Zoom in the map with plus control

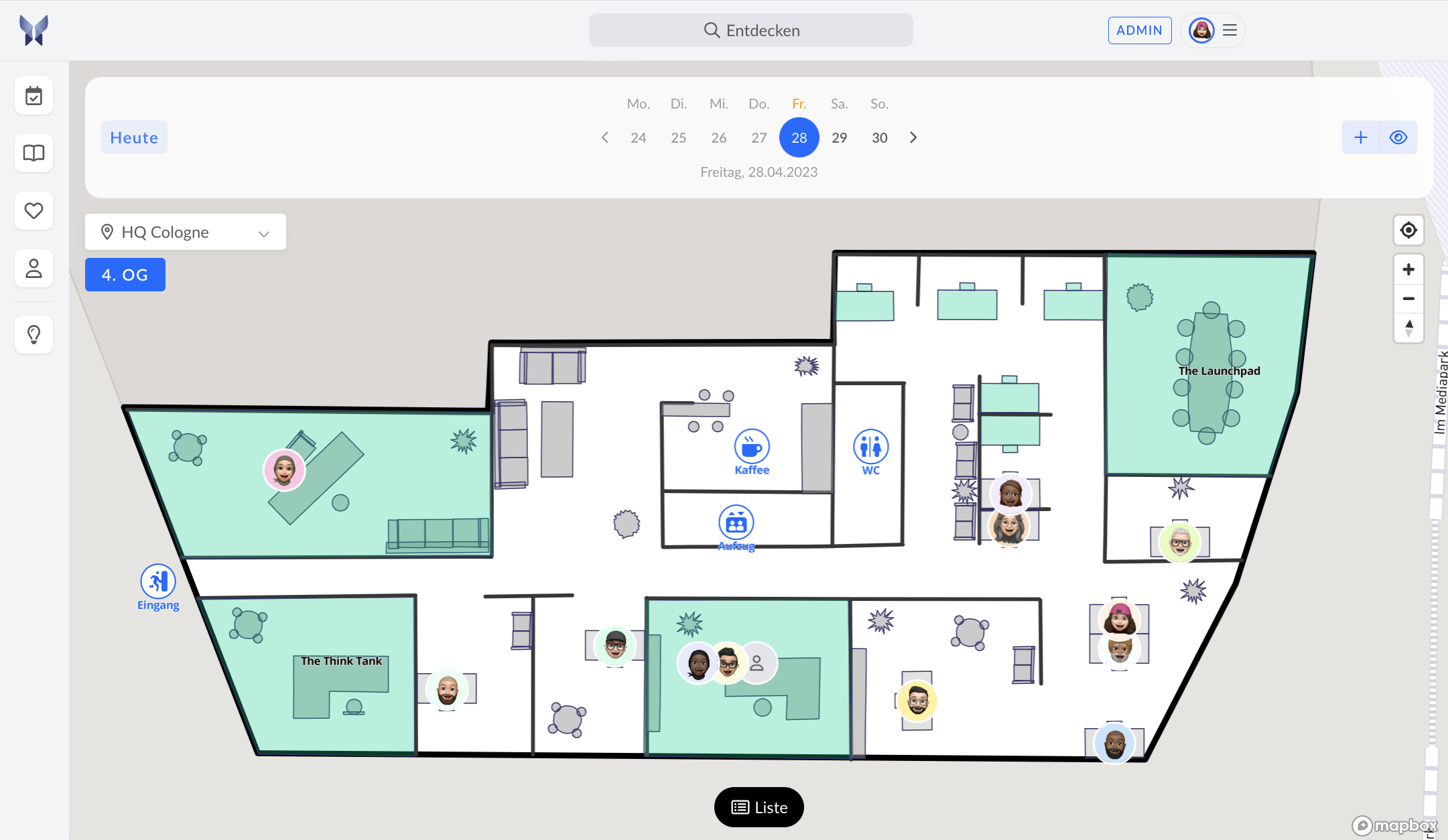[x=1408, y=269]
